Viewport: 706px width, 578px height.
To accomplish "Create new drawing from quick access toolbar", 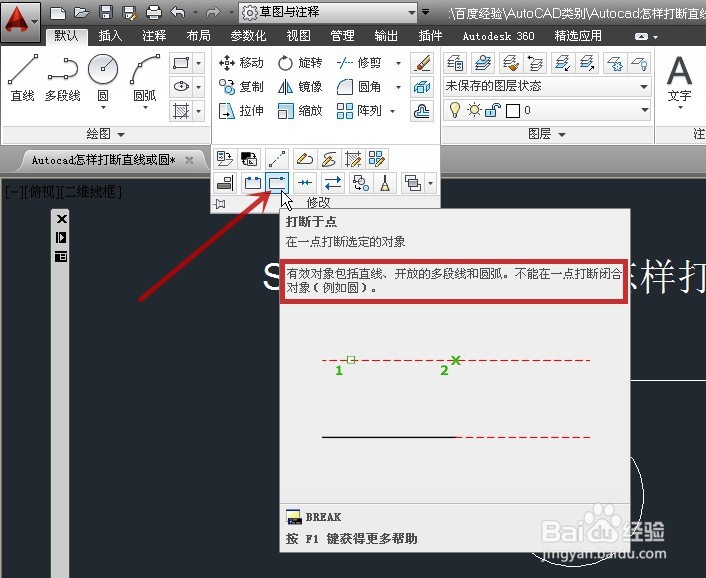I will click(58, 13).
